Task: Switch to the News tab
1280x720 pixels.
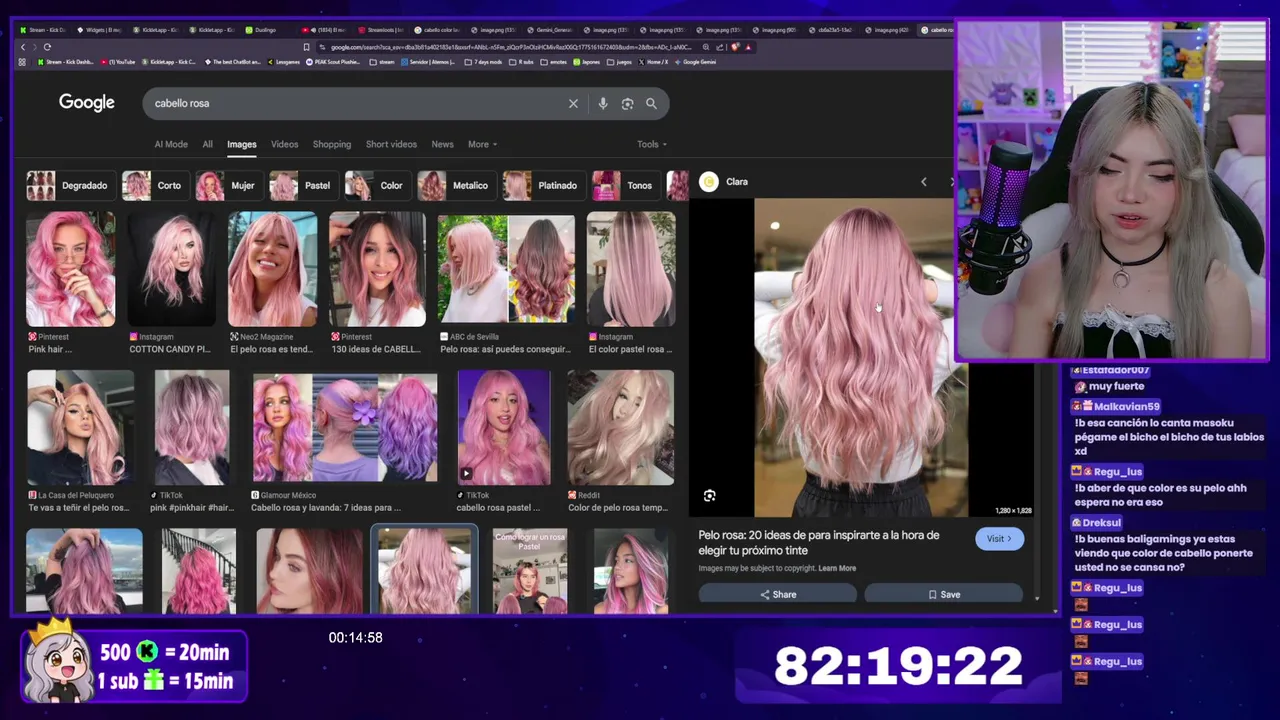Action: (442, 144)
